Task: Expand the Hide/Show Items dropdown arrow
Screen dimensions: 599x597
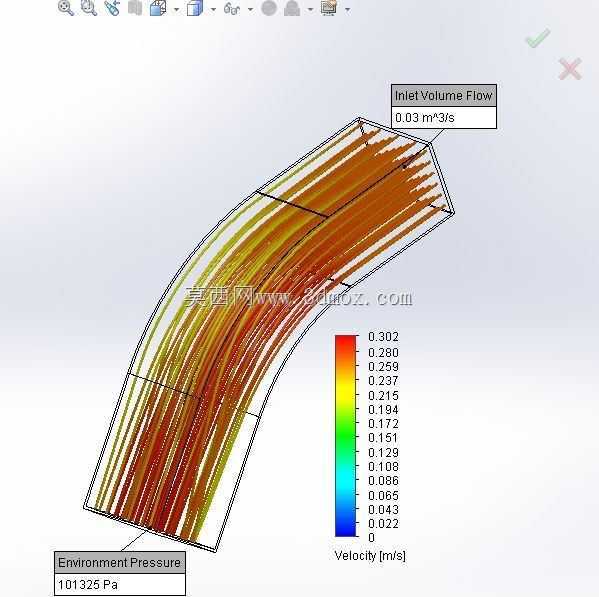Action: point(250,9)
